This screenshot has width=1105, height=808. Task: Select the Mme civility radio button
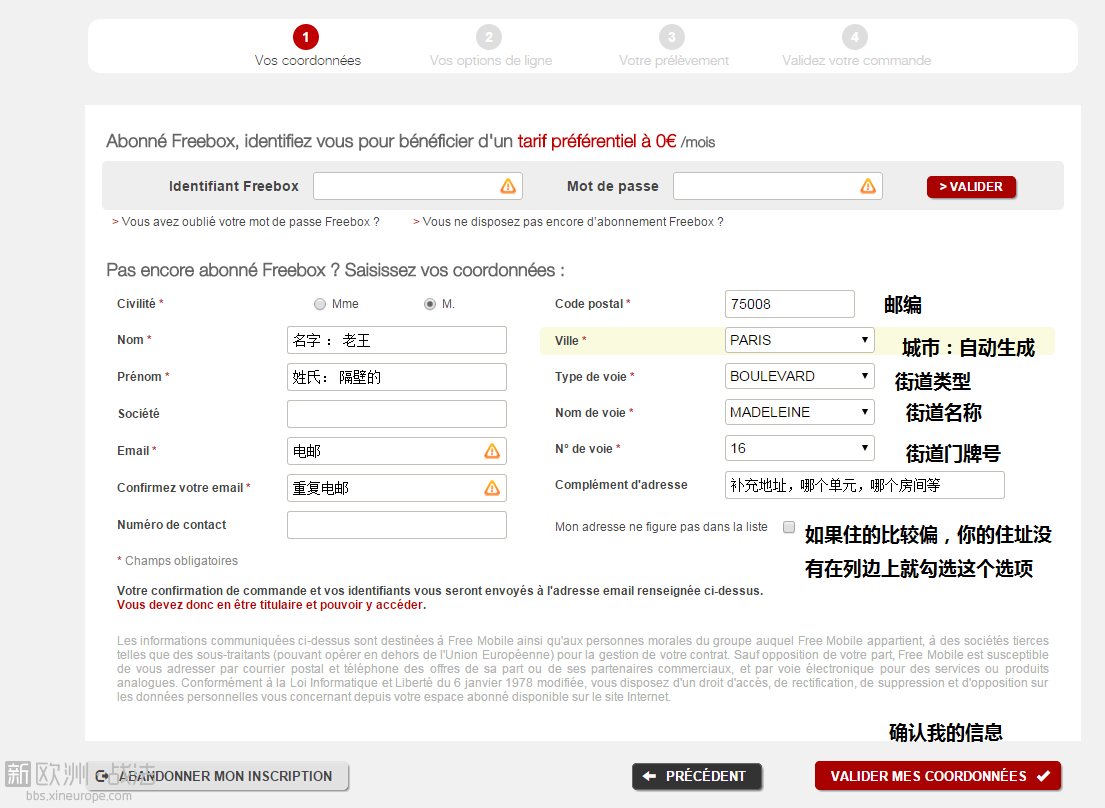click(320, 304)
